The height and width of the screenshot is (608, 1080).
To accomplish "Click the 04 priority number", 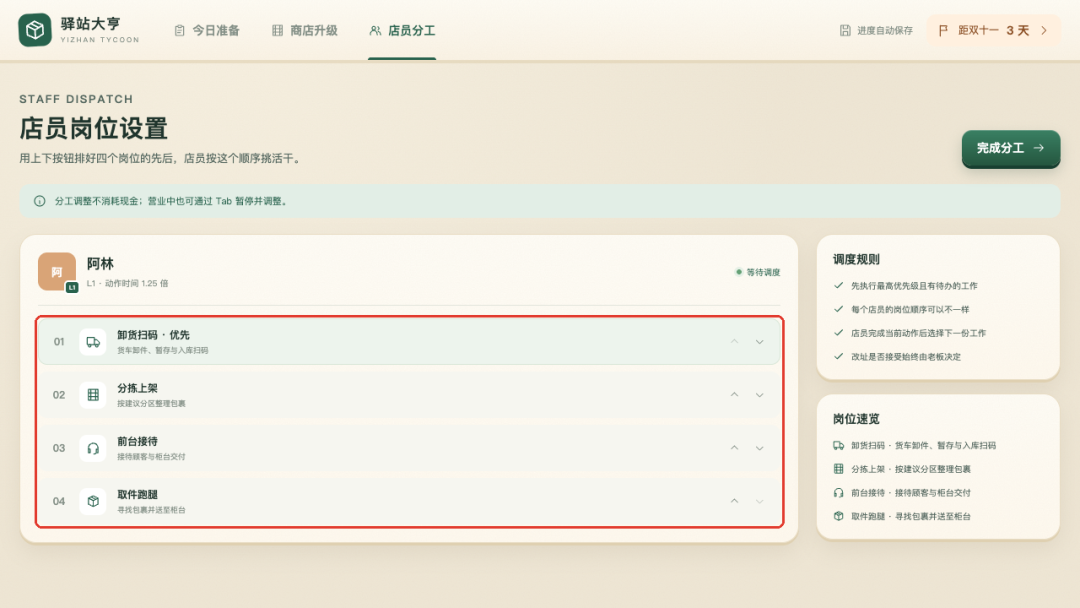I will click(59, 501).
